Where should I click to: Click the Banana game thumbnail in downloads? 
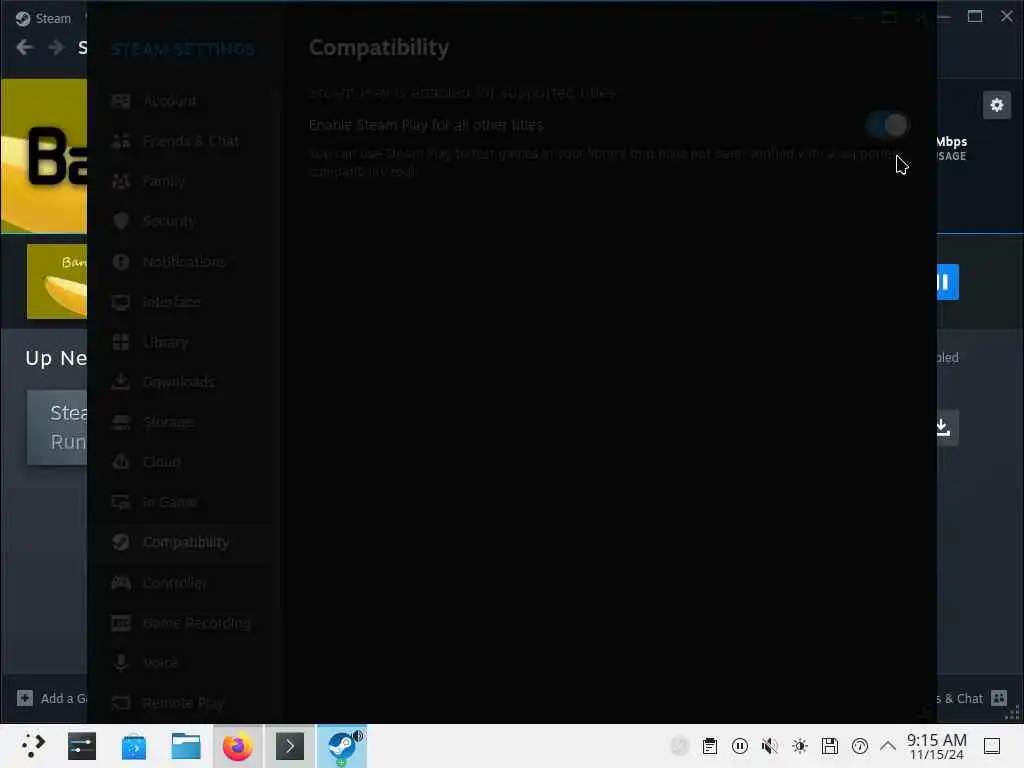[x=57, y=281]
